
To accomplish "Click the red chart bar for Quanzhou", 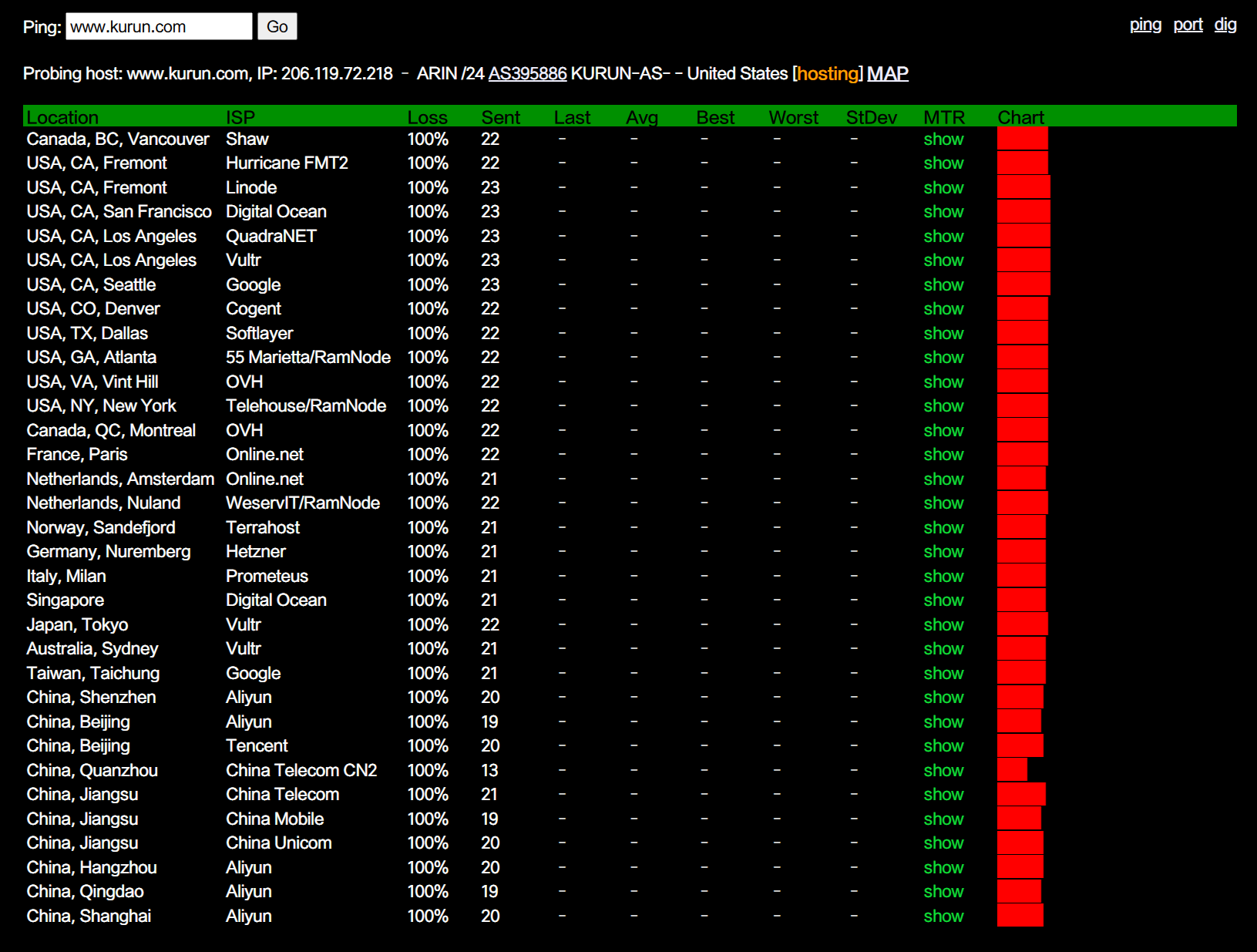I will coord(1012,770).
